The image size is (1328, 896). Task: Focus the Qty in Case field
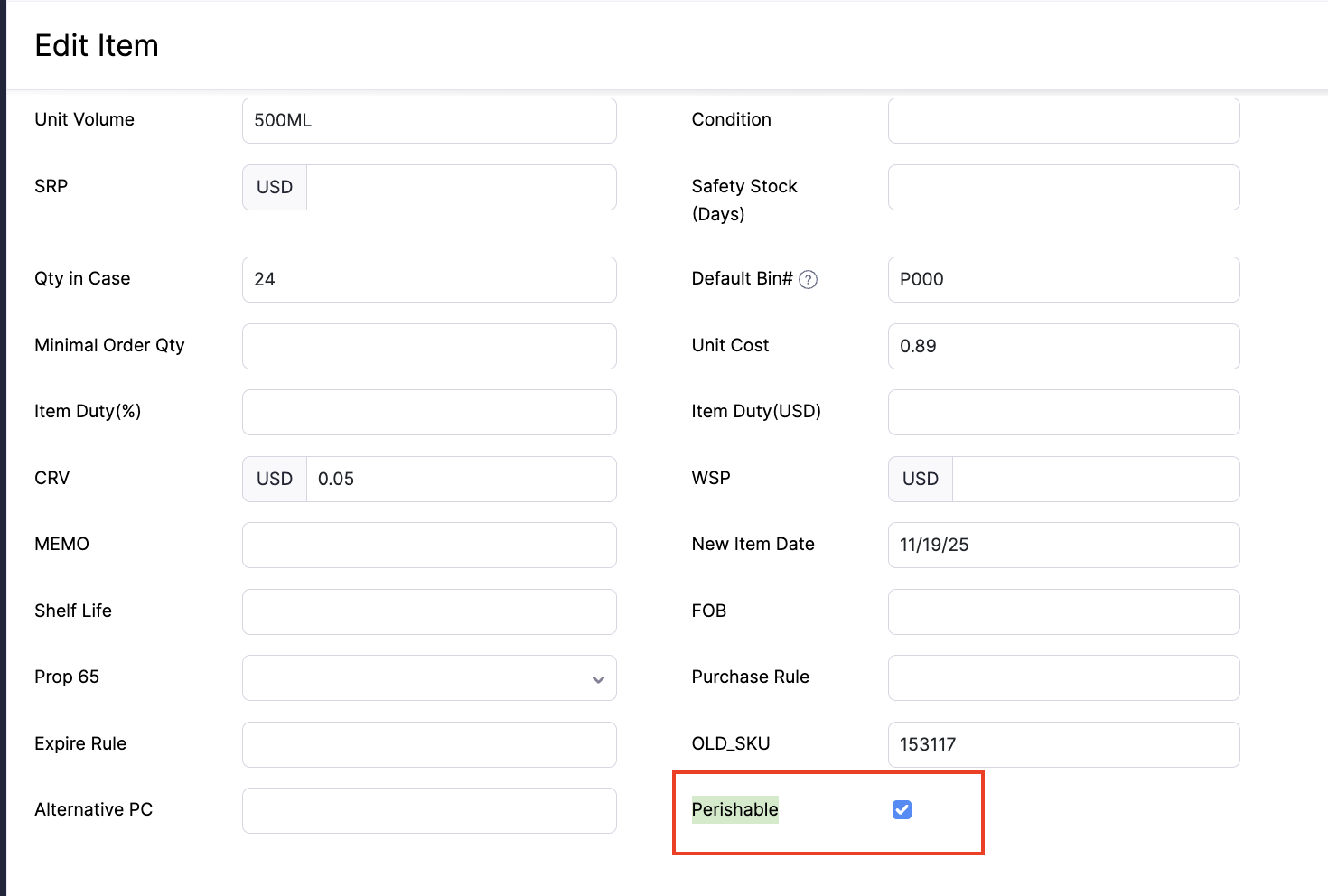[x=429, y=280]
